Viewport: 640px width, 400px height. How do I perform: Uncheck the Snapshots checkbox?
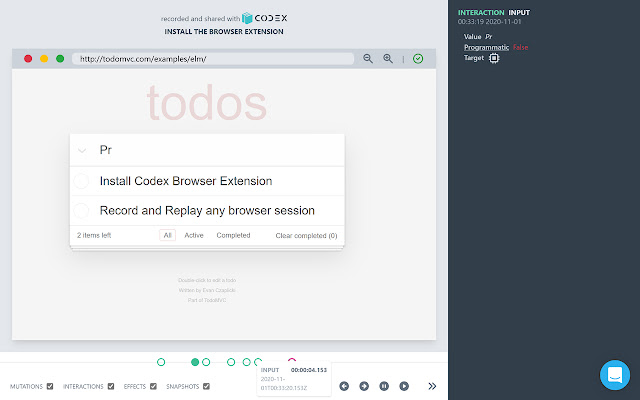coord(206,386)
